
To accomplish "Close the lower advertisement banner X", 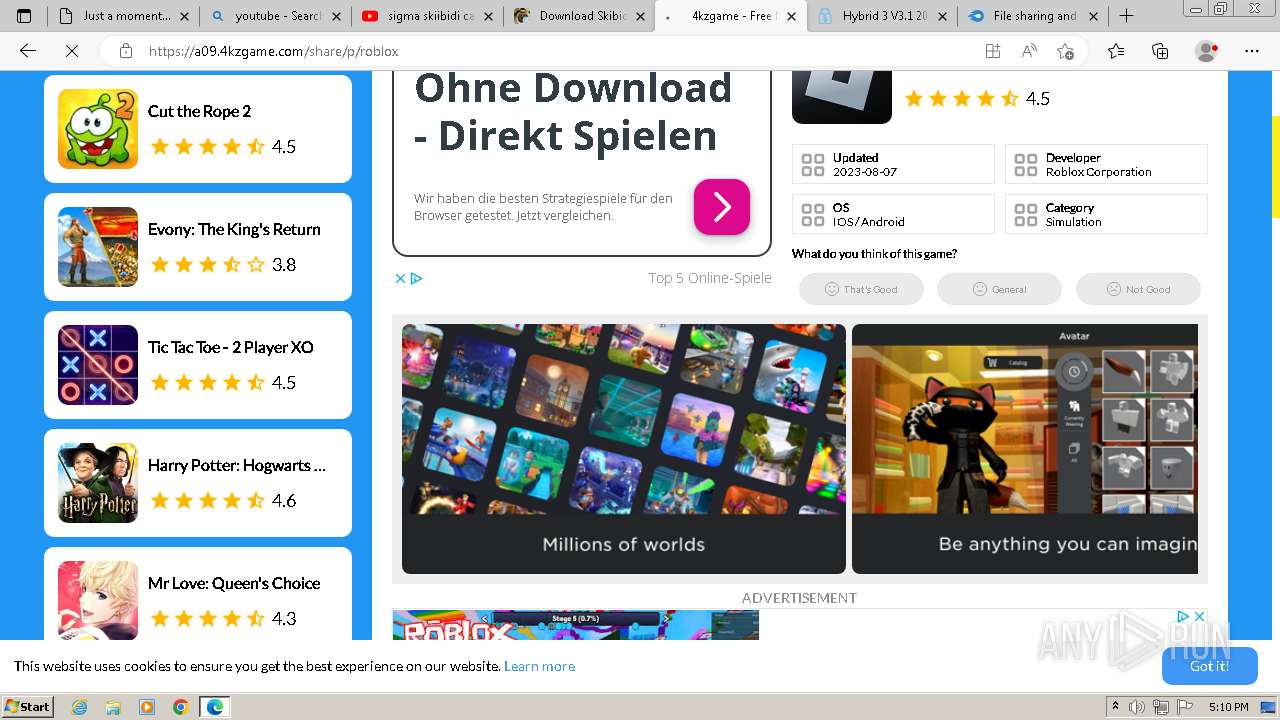I will [x=1200, y=616].
